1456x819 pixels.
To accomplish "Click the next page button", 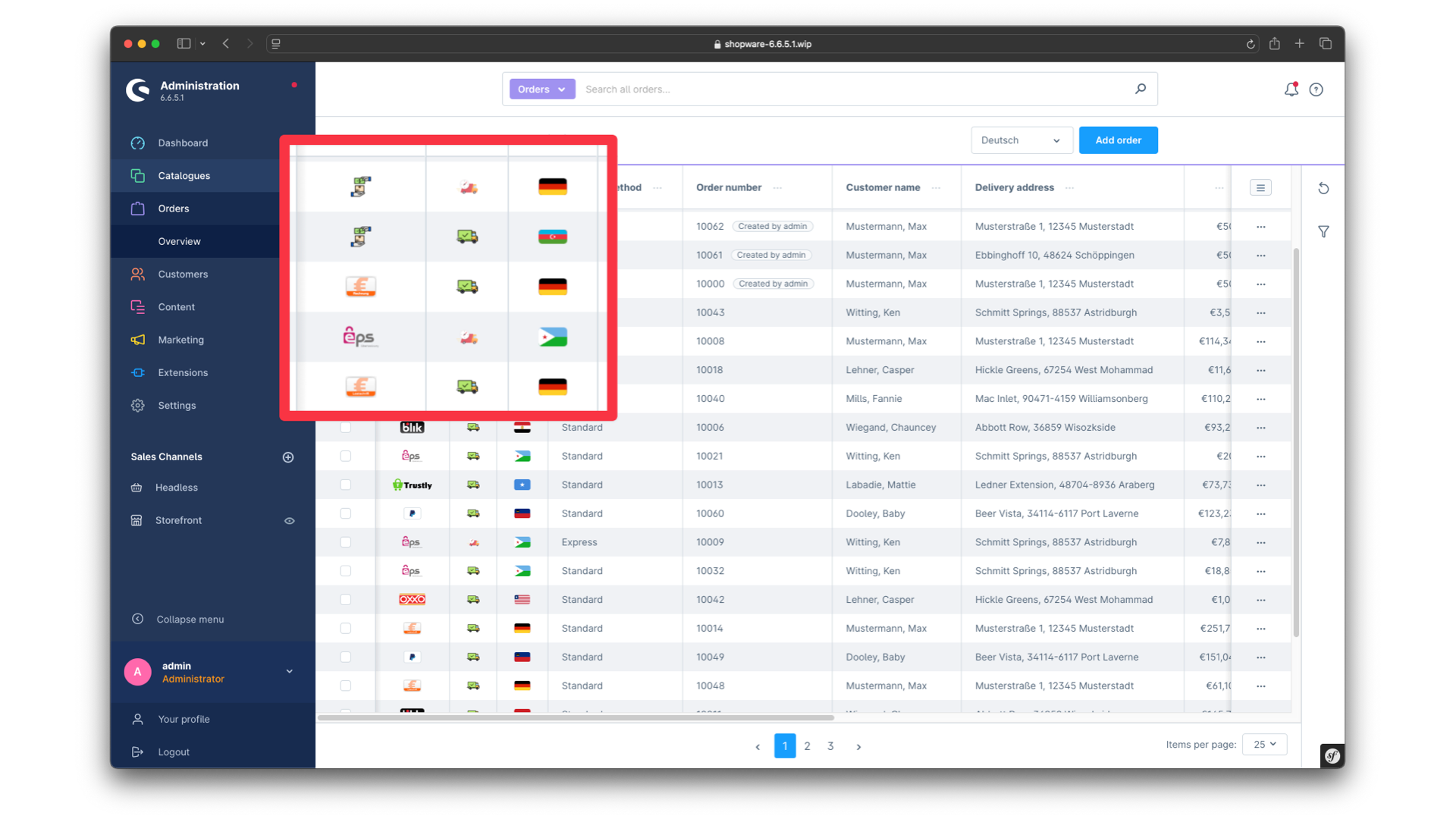I will point(859,745).
